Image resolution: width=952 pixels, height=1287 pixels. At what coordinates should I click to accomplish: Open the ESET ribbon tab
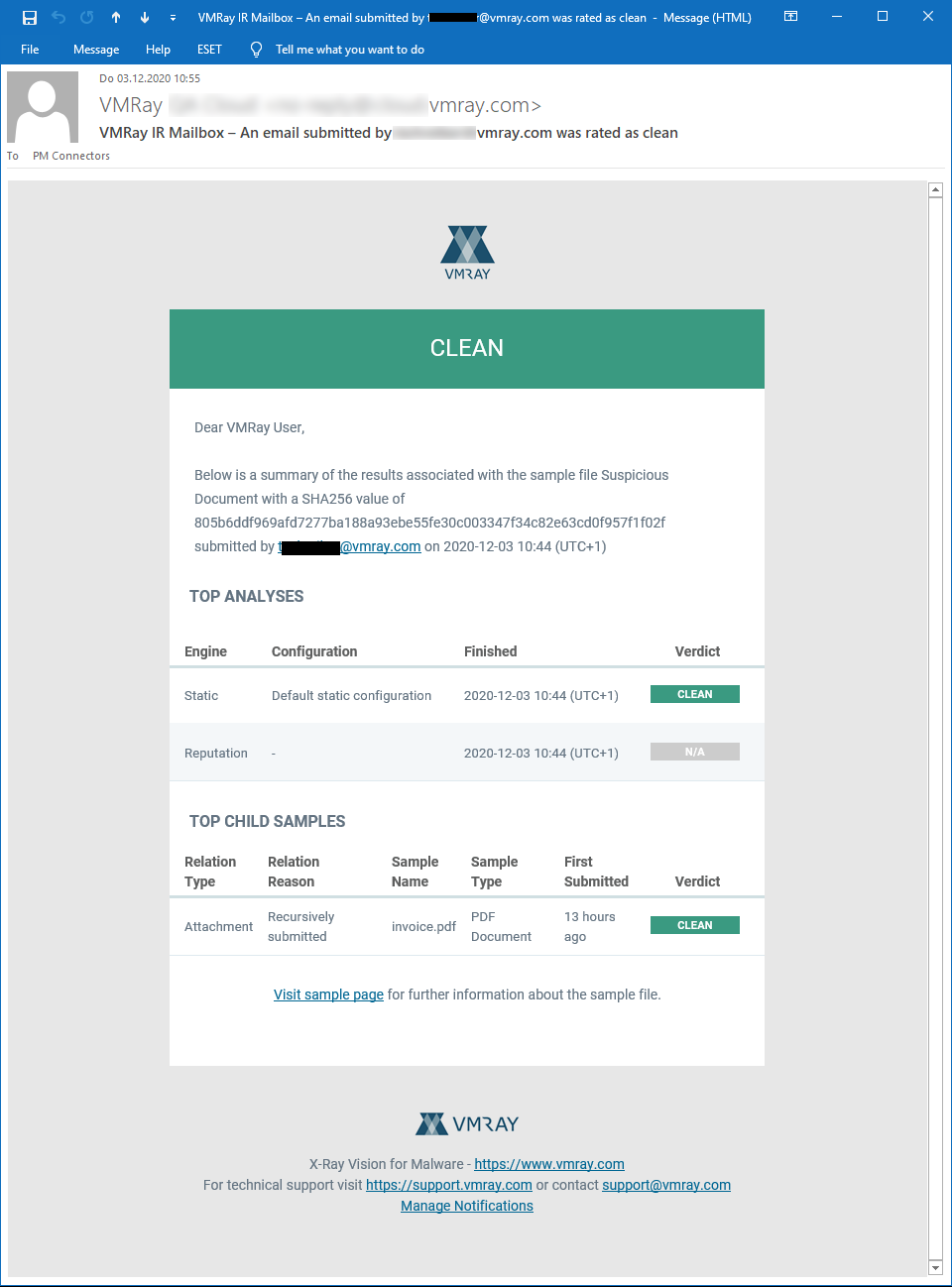tap(208, 49)
